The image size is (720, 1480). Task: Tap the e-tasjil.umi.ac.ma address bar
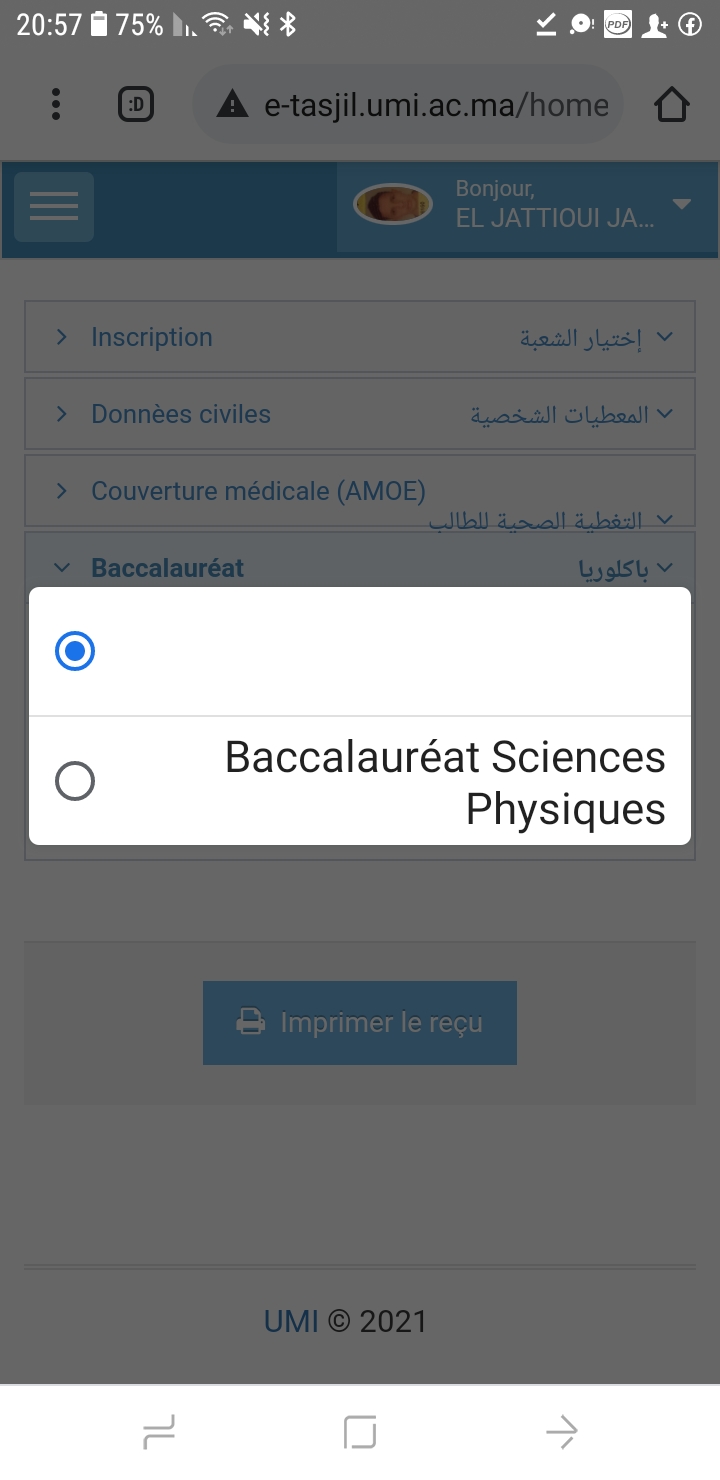click(x=435, y=105)
